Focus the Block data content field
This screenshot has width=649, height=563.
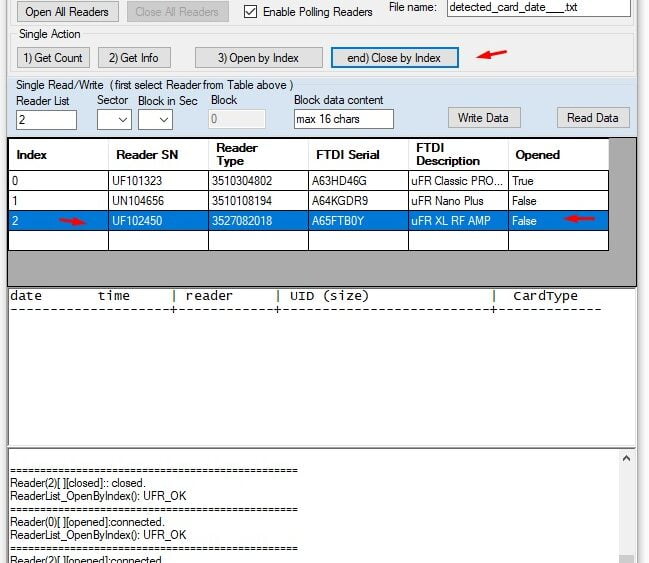tap(344, 119)
